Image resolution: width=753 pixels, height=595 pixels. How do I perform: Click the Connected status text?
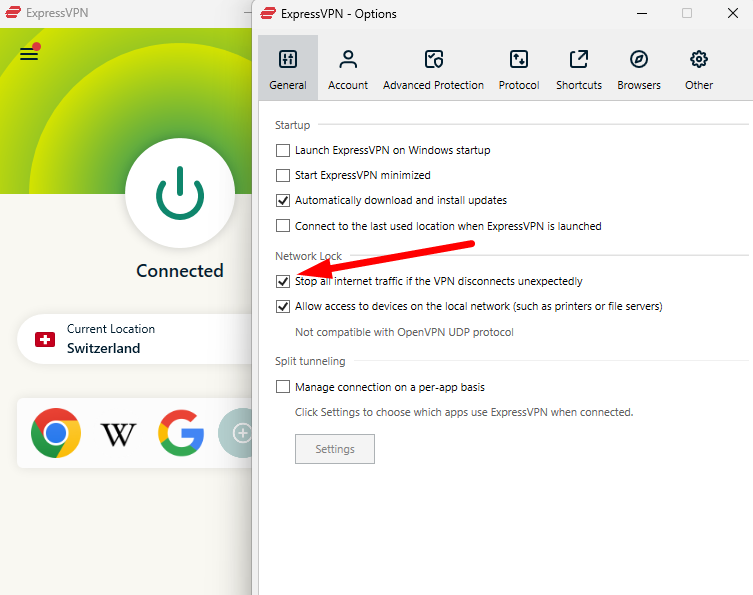pos(180,271)
